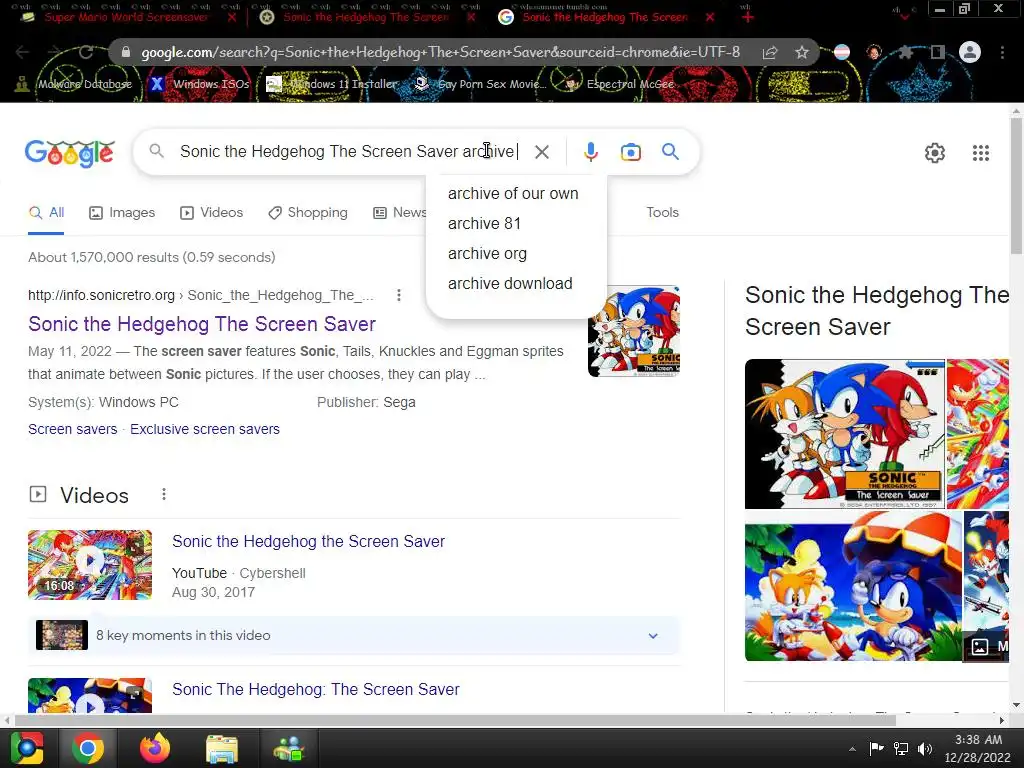
Task: Switch to the News results tab
Action: click(x=399, y=212)
